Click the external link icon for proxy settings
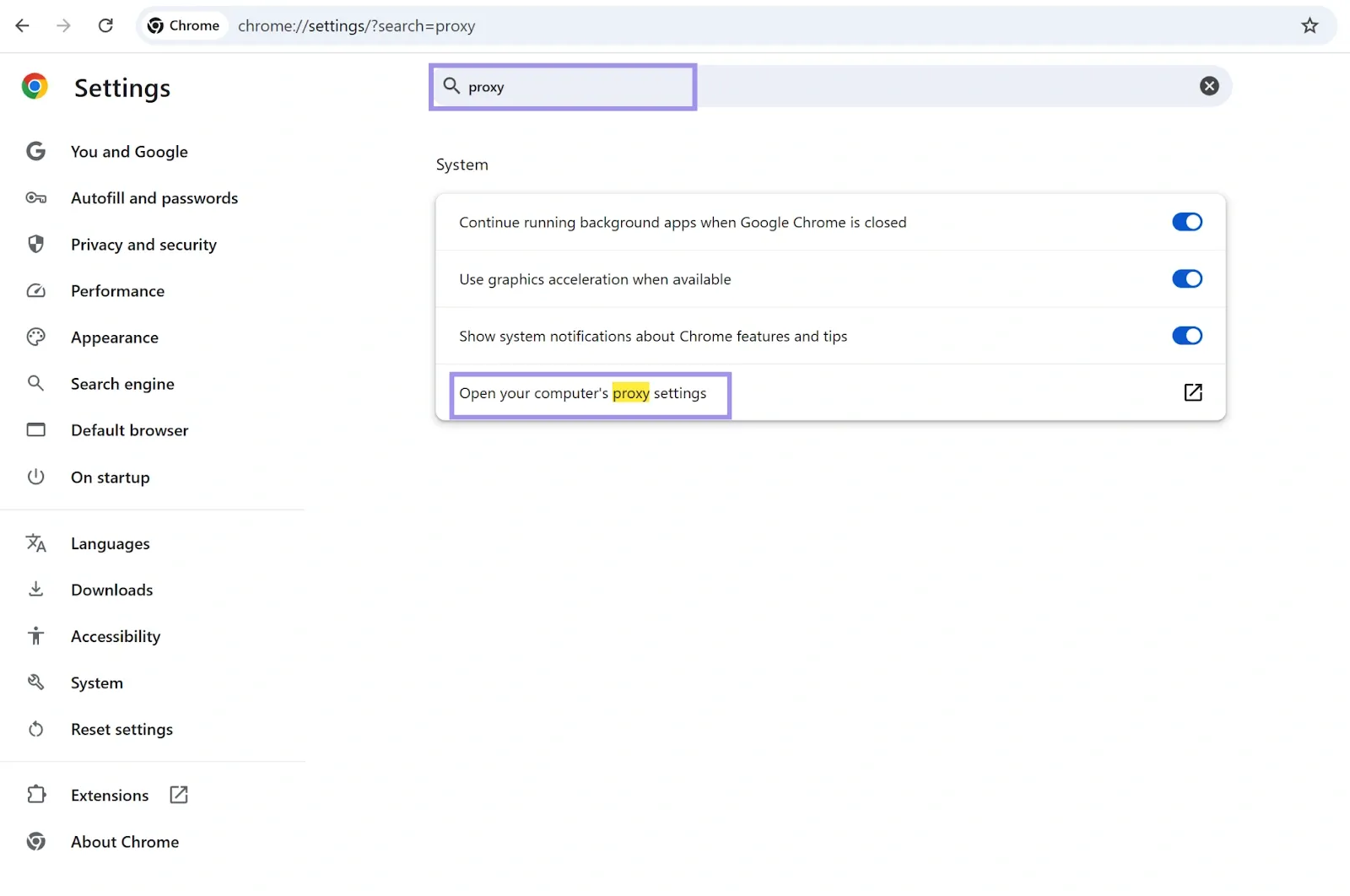The height and width of the screenshot is (896, 1350). point(1192,392)
